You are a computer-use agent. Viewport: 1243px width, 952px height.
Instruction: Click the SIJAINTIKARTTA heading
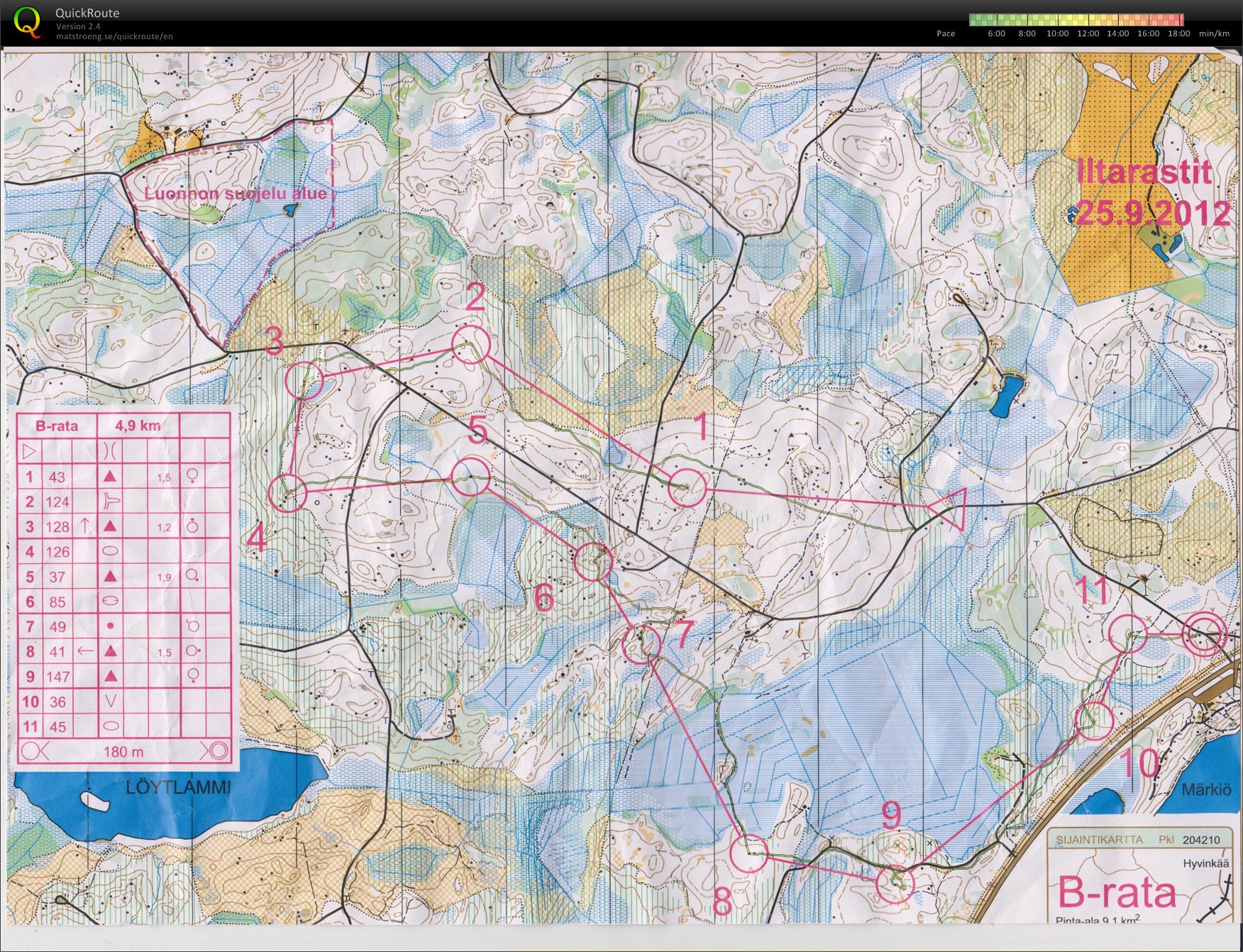pos(1099,840)
